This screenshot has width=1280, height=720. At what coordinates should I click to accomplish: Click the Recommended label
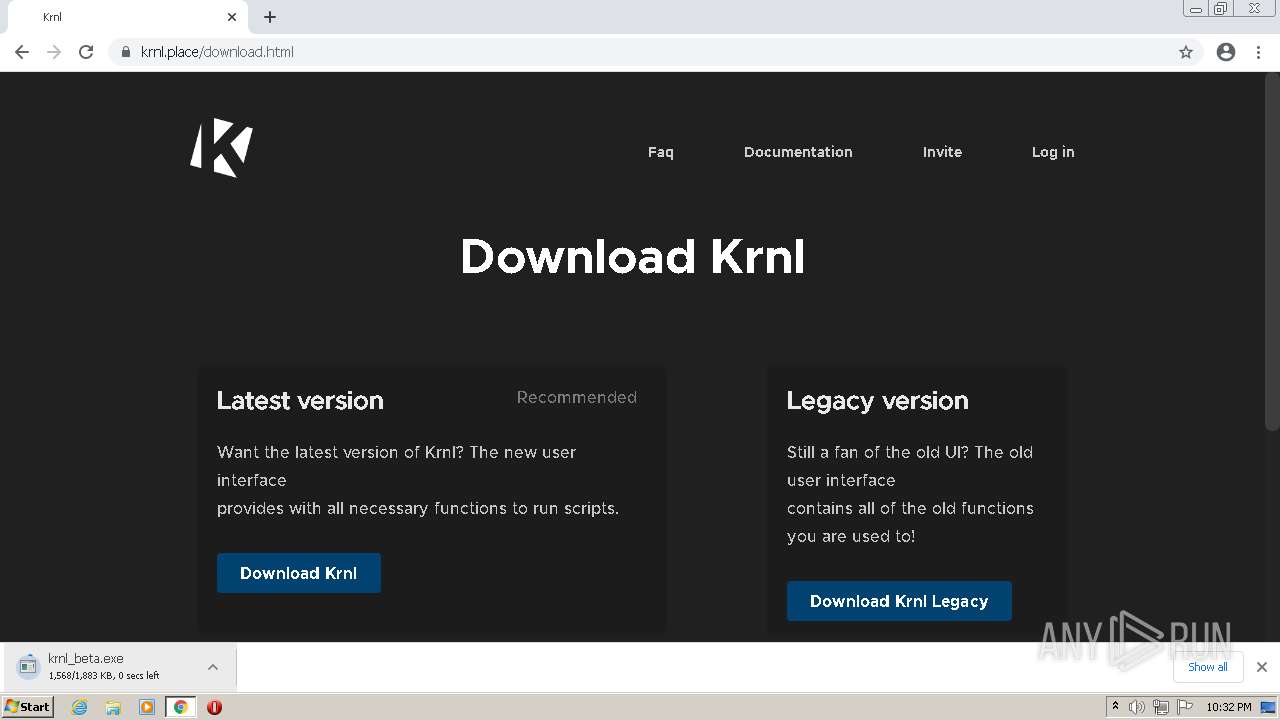577,398
